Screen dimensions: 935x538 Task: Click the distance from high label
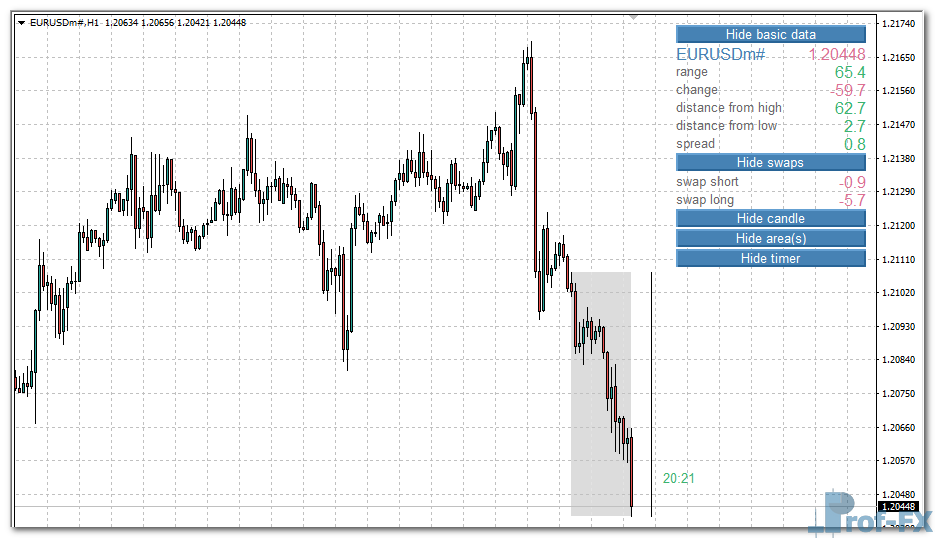tap(729, 108)
